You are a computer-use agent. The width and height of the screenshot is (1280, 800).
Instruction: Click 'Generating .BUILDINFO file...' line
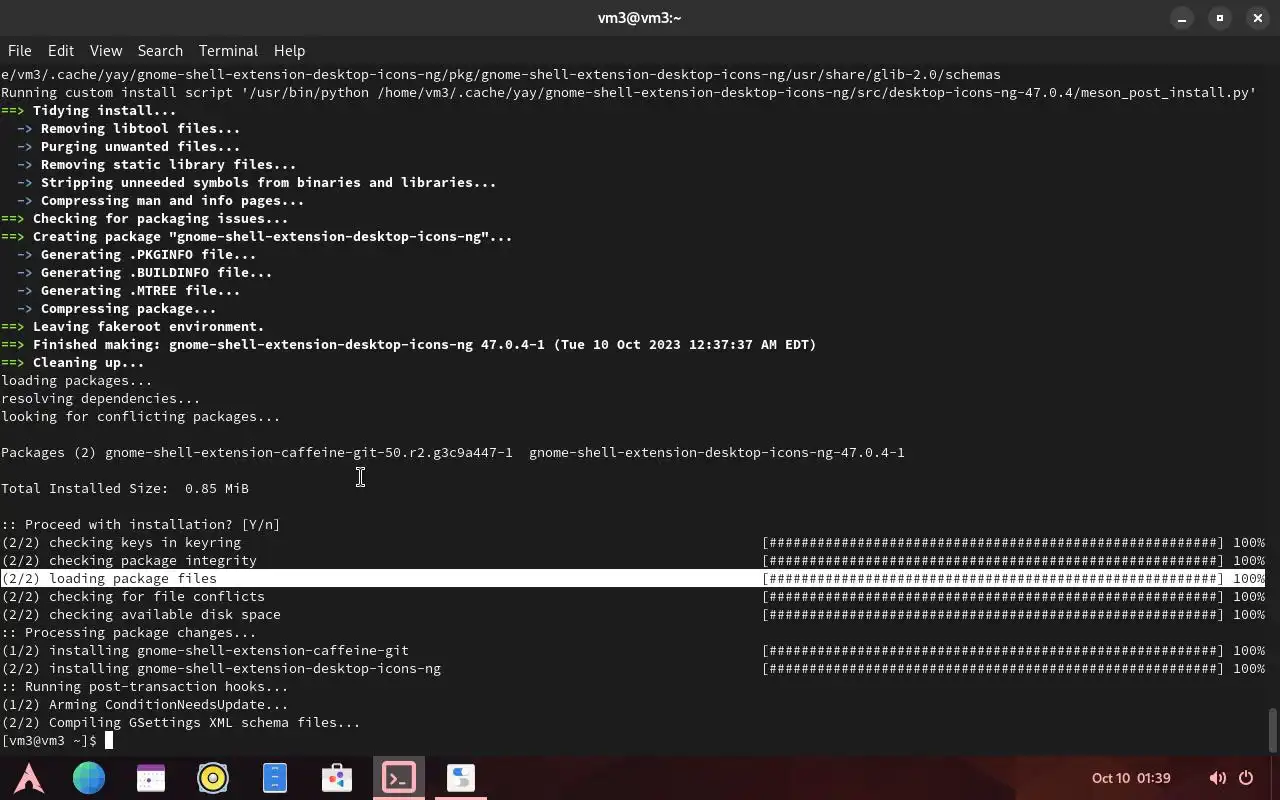click(x=145, y=272)
